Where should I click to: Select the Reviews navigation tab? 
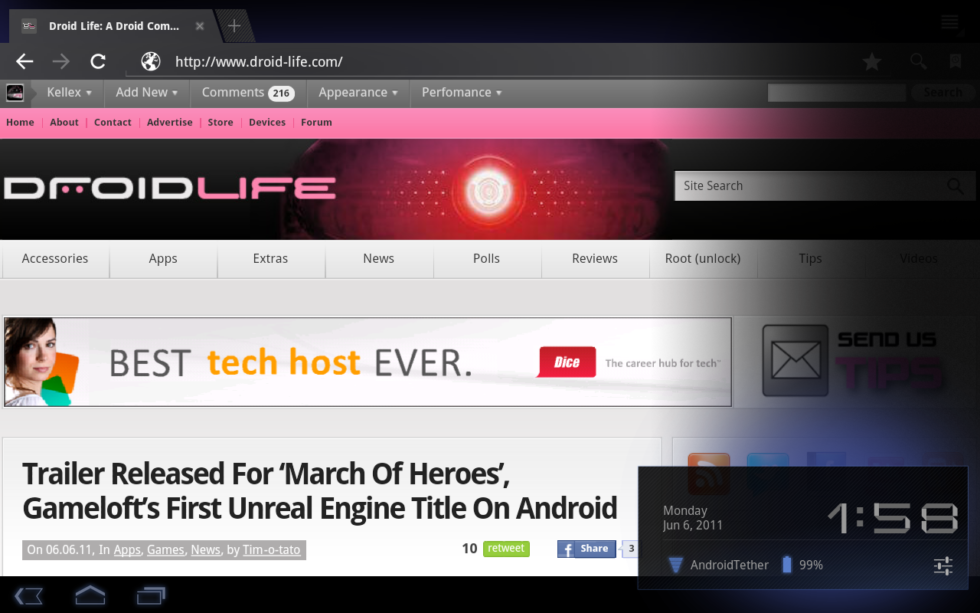coord(595,258)
